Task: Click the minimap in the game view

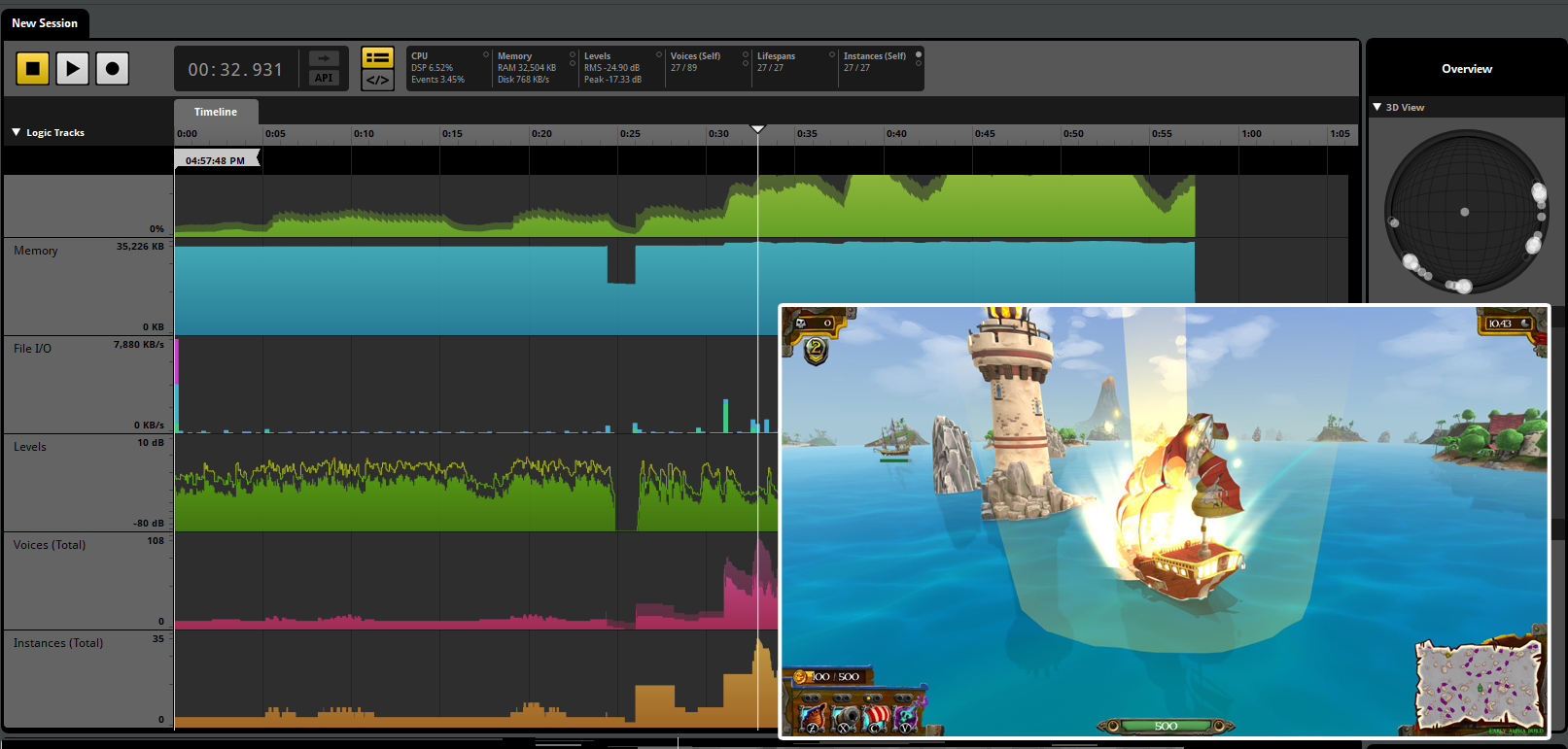Action: pos(1479,686)
